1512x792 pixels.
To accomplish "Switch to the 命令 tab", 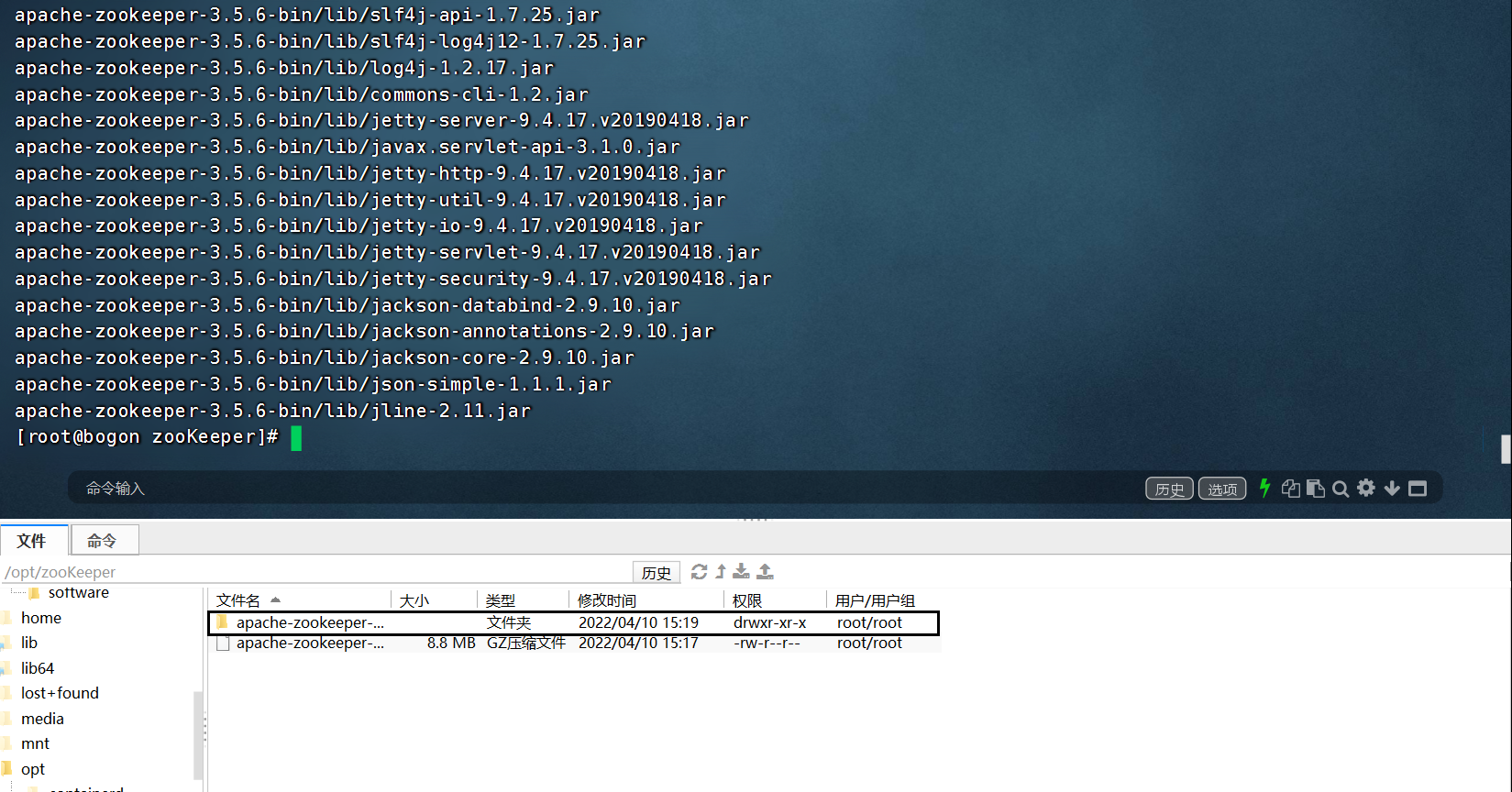I will click(103, 541).
